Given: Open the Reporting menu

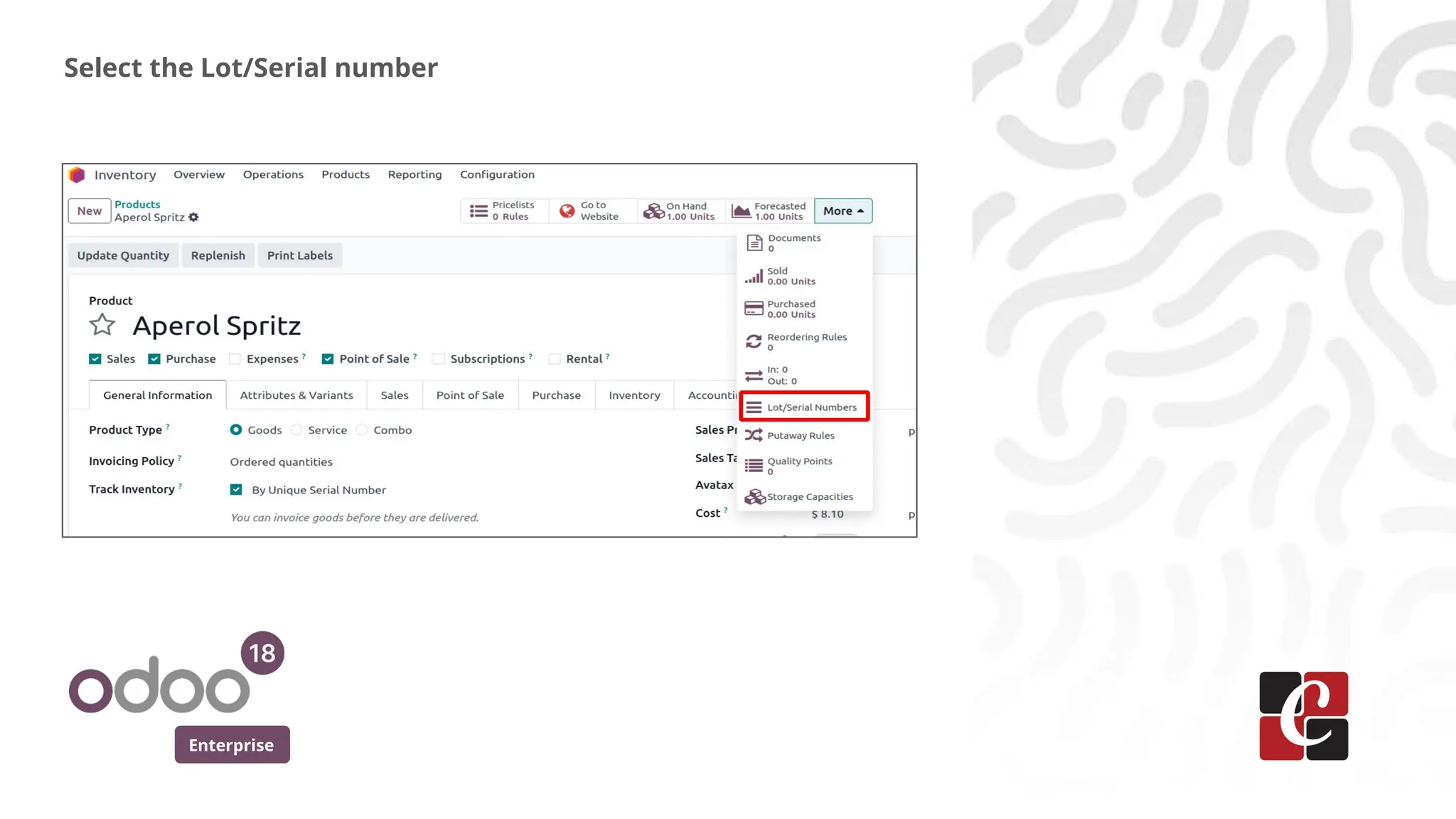Looking at the screenshot, I should 415,175.
